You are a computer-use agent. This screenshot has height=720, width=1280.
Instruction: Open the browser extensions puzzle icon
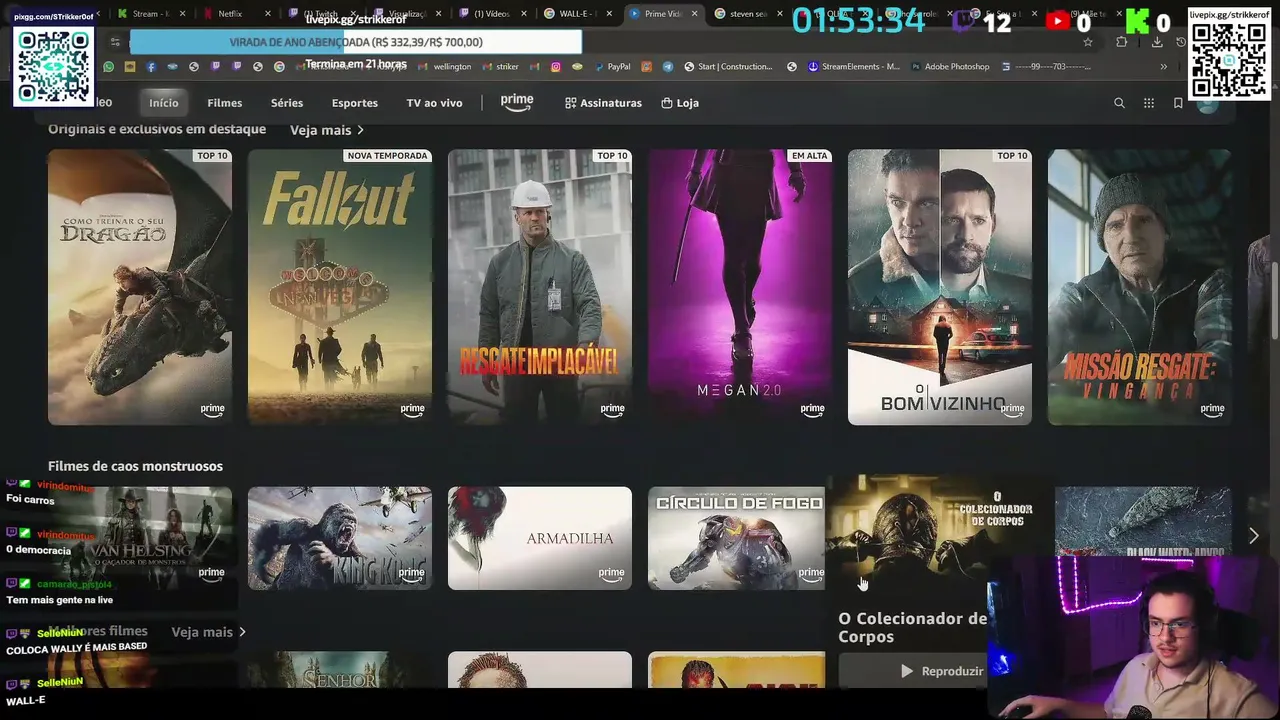tap(1121, 42)
